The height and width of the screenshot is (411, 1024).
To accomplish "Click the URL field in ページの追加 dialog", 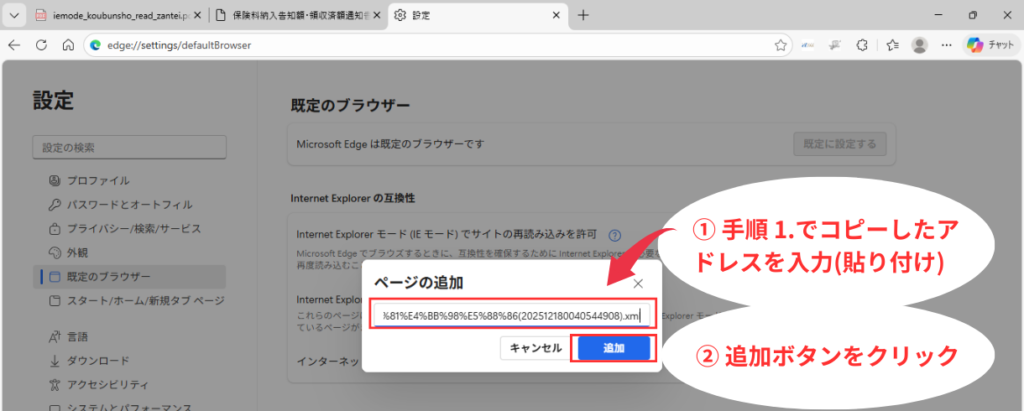I will point(512,315).
